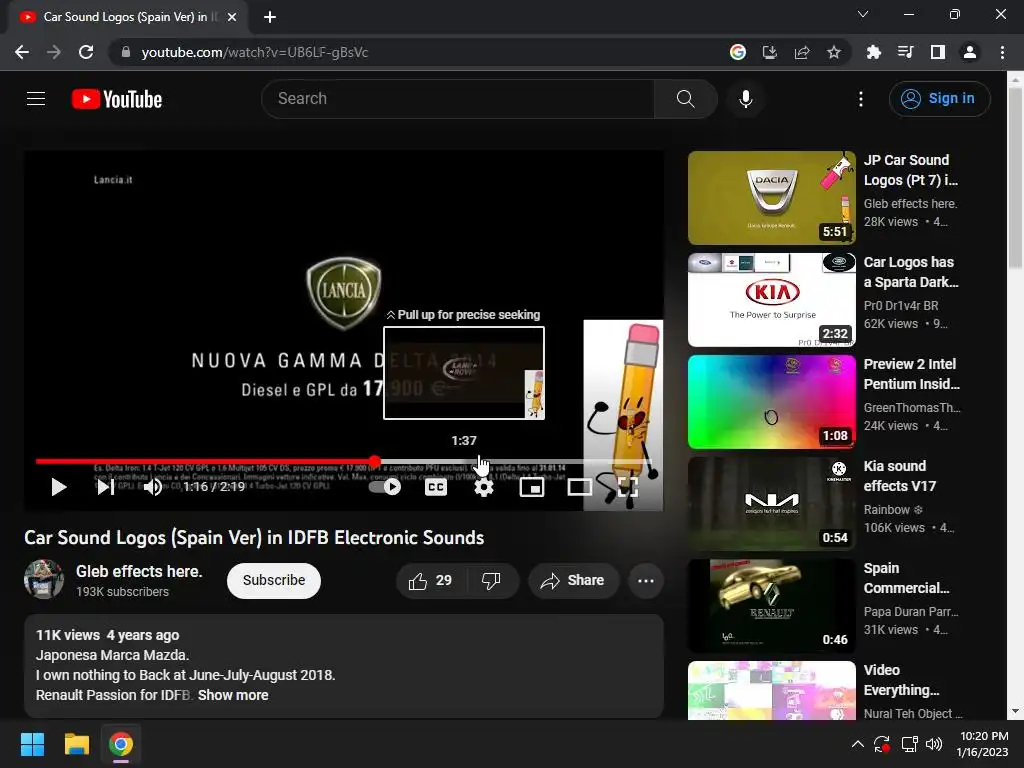Open JP Car Sound Logos Dacia thumbnail
Screen dimensions: 1024x768
coord(771,198)
